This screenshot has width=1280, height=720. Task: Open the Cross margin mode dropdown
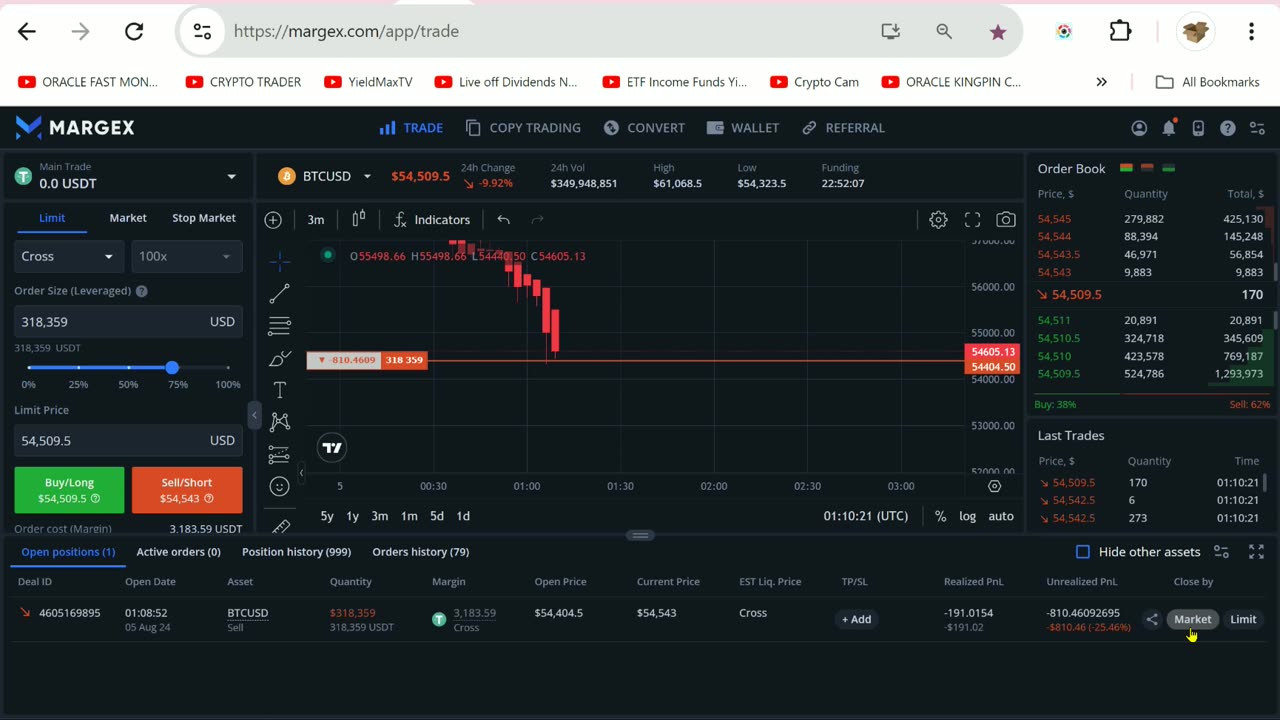68,256
